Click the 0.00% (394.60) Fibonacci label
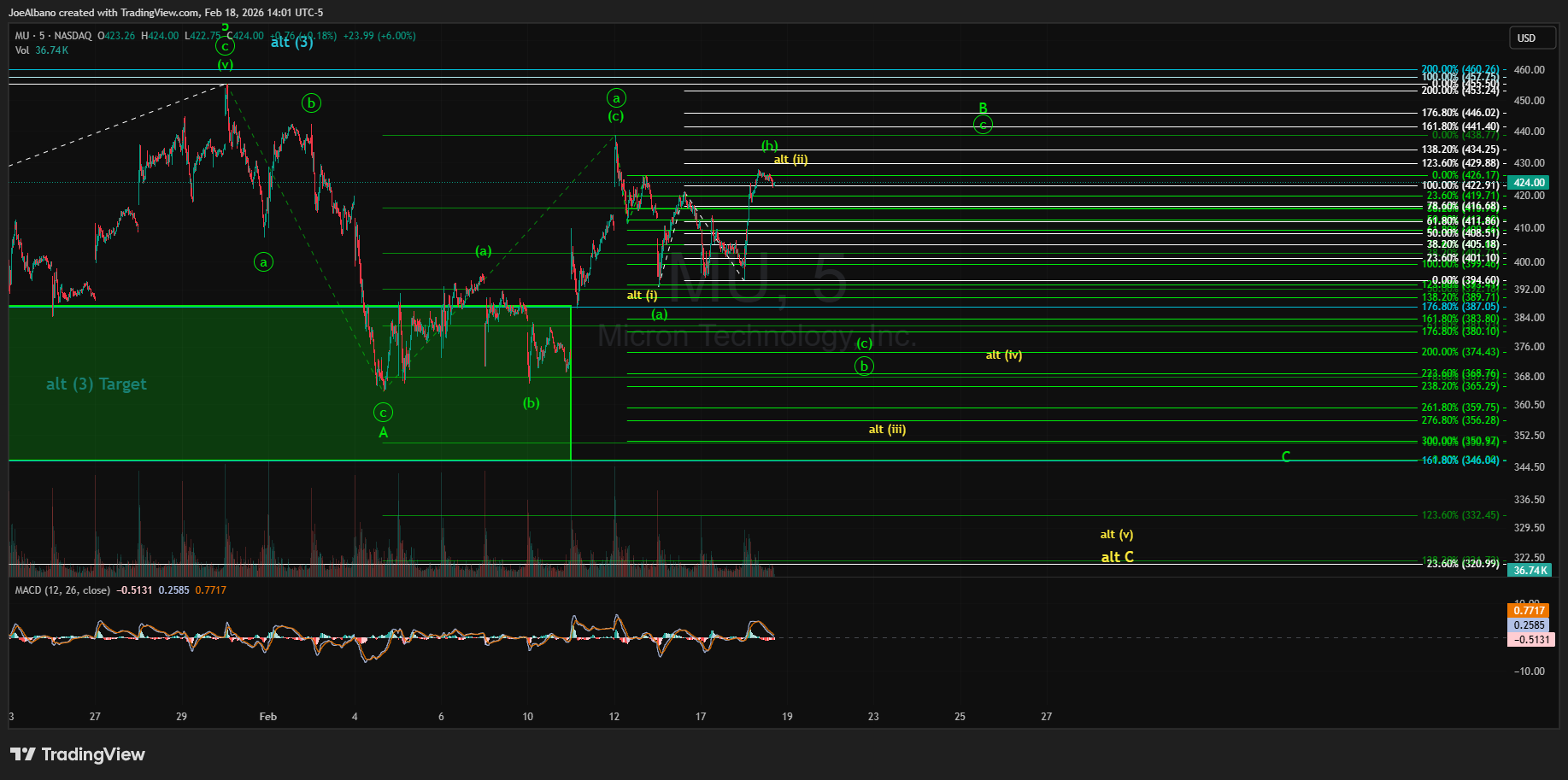 (x=1465, y=280)
